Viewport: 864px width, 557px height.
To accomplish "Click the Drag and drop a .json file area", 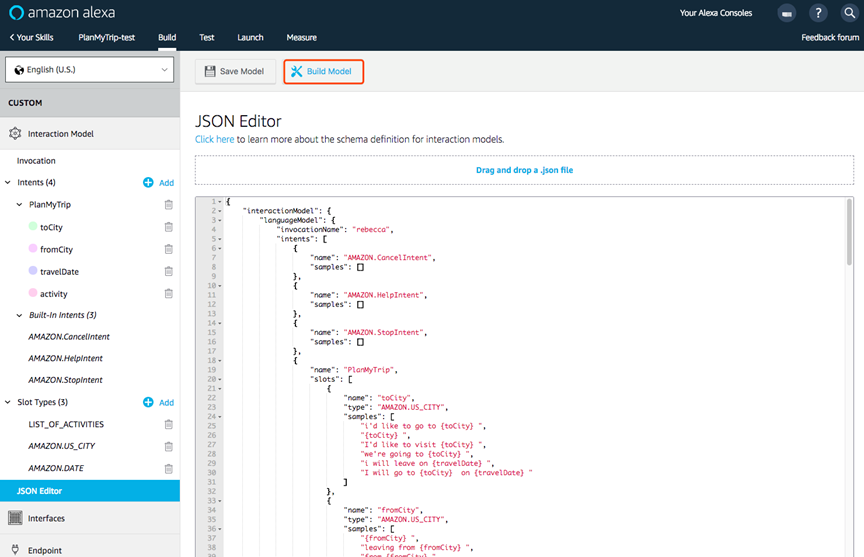I will [x=524, y=170].
